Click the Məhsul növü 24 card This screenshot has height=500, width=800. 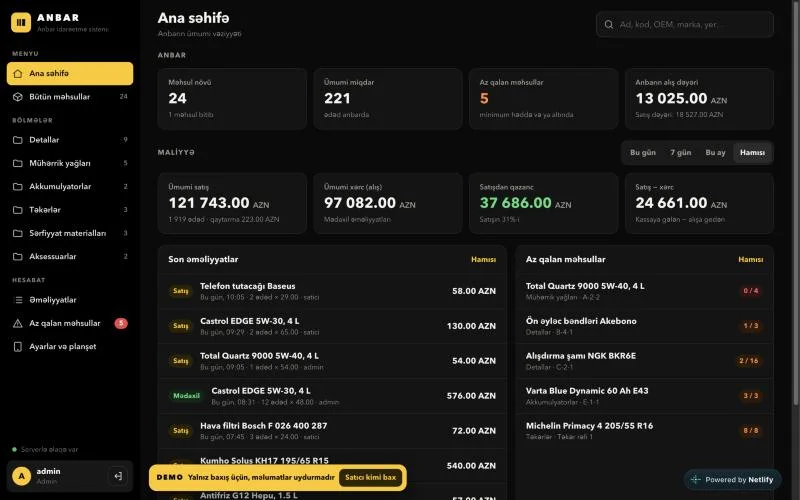(x=232, y=99)
